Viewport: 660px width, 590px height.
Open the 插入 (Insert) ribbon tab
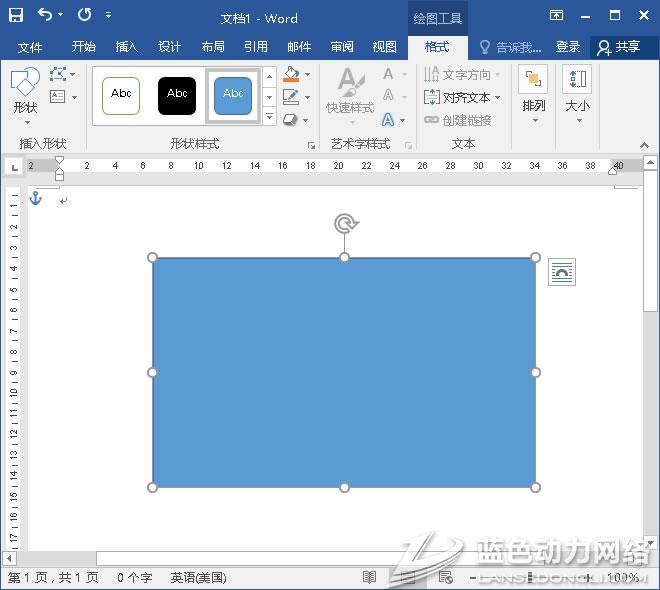(127, 47)
